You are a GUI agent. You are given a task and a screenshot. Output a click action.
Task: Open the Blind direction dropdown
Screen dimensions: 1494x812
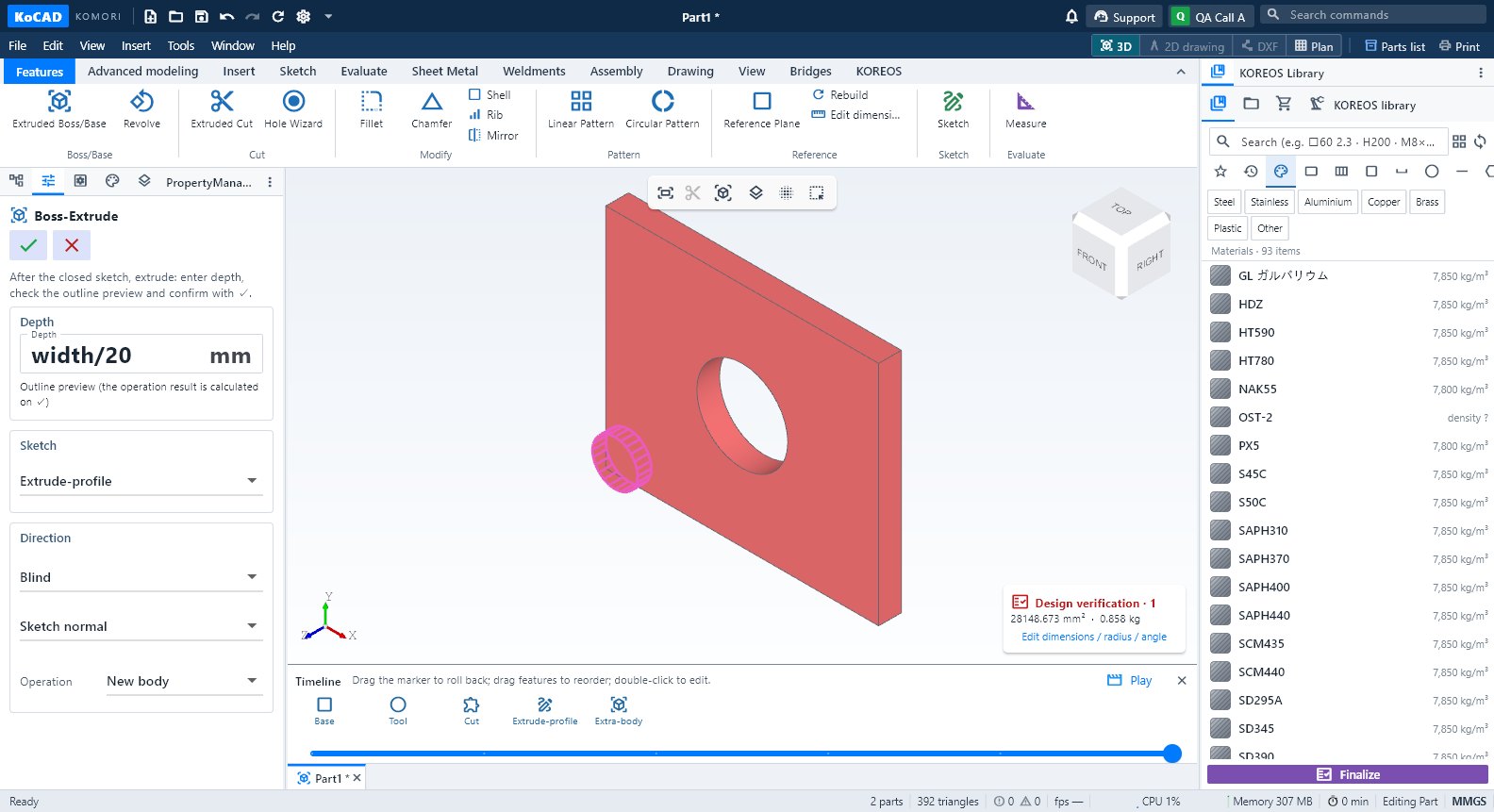tap(140, 577)
